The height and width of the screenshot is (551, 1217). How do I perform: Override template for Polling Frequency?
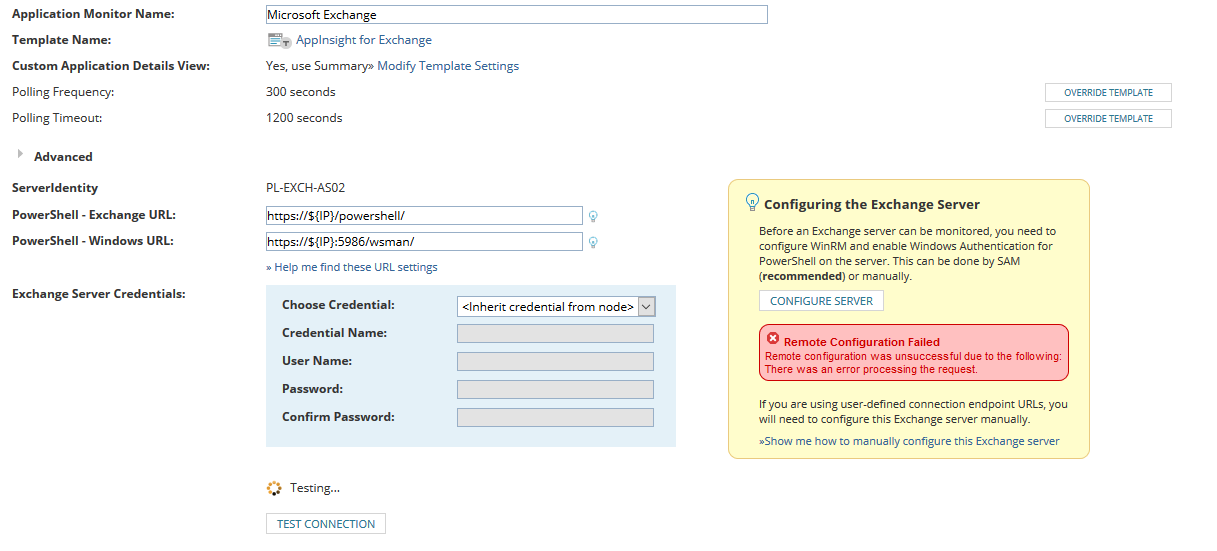point(1108,92)
